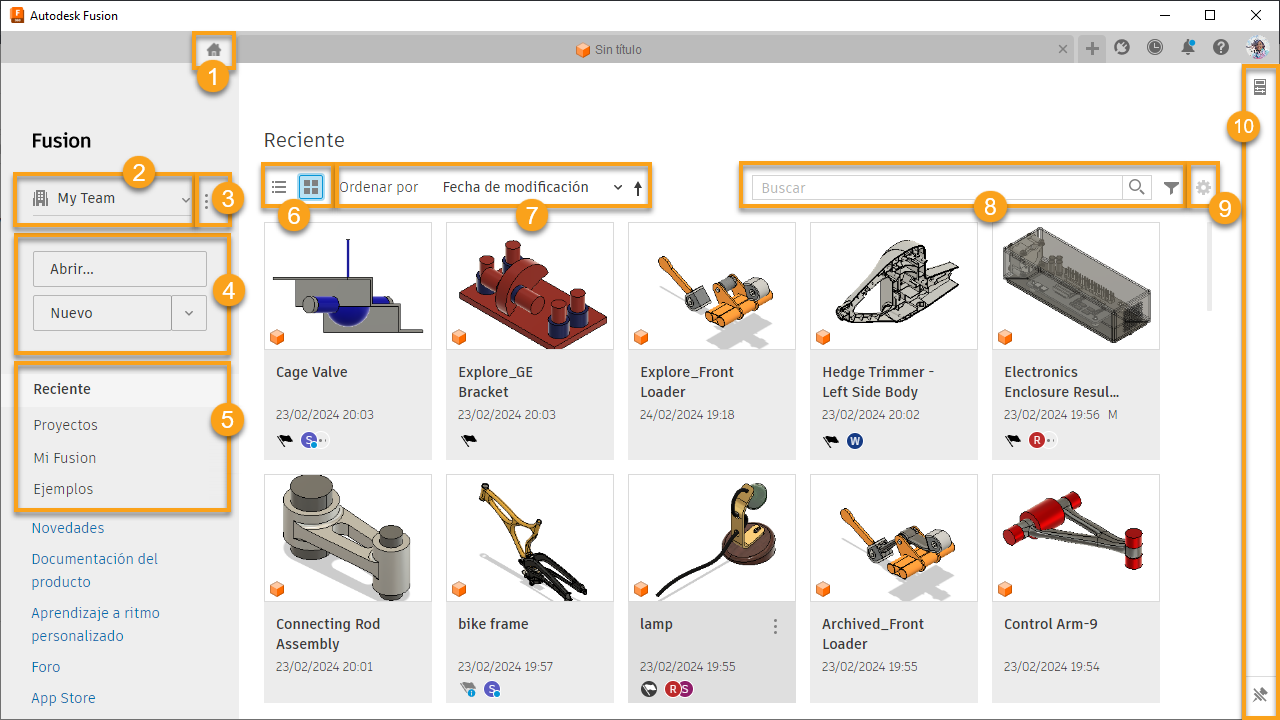The width and height of the screenshot is (1280, 720).
Task: Open the Cage Valve thumbnail
Action: click(348, 285)
